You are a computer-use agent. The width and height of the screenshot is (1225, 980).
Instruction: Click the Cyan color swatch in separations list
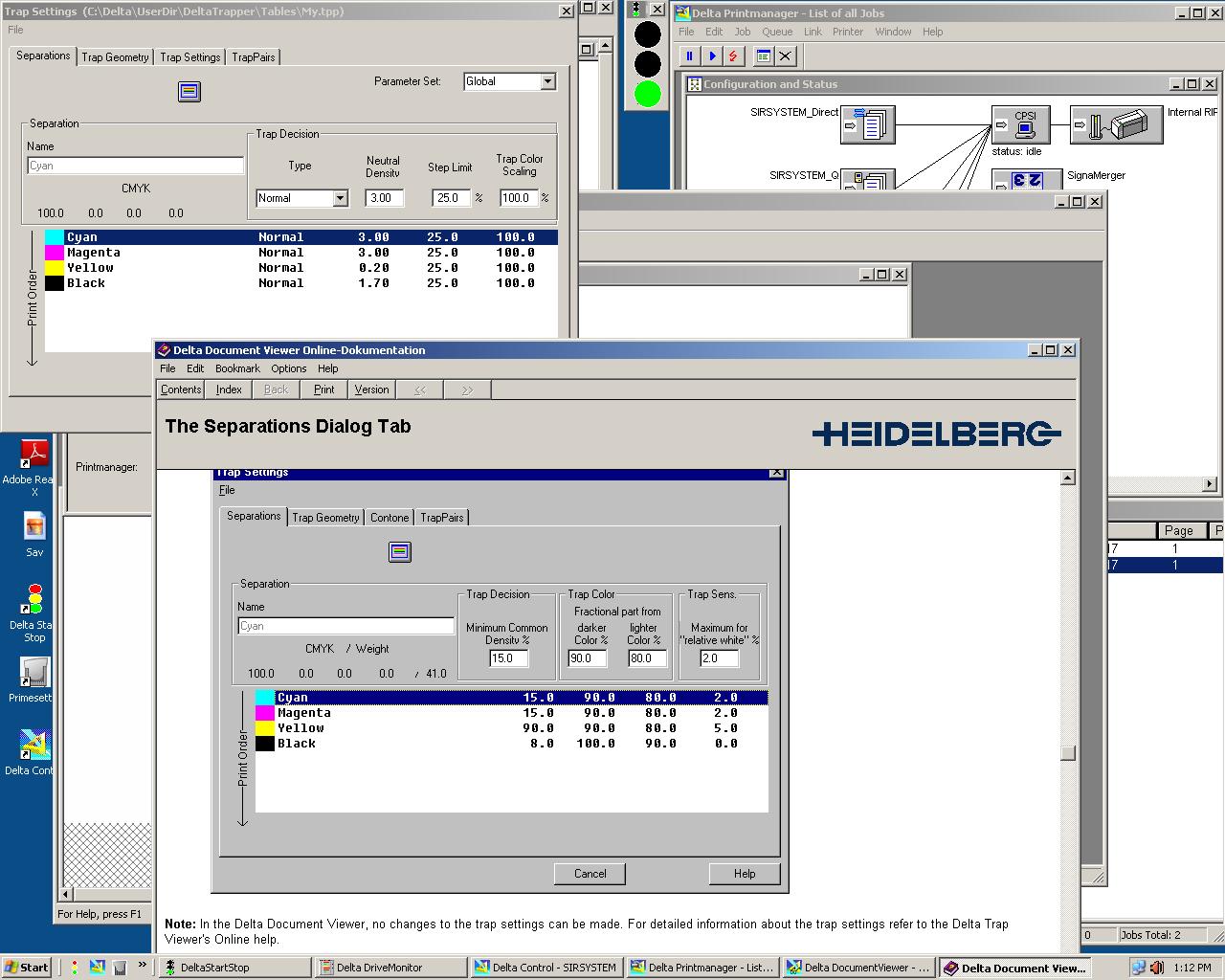[55, 237]
